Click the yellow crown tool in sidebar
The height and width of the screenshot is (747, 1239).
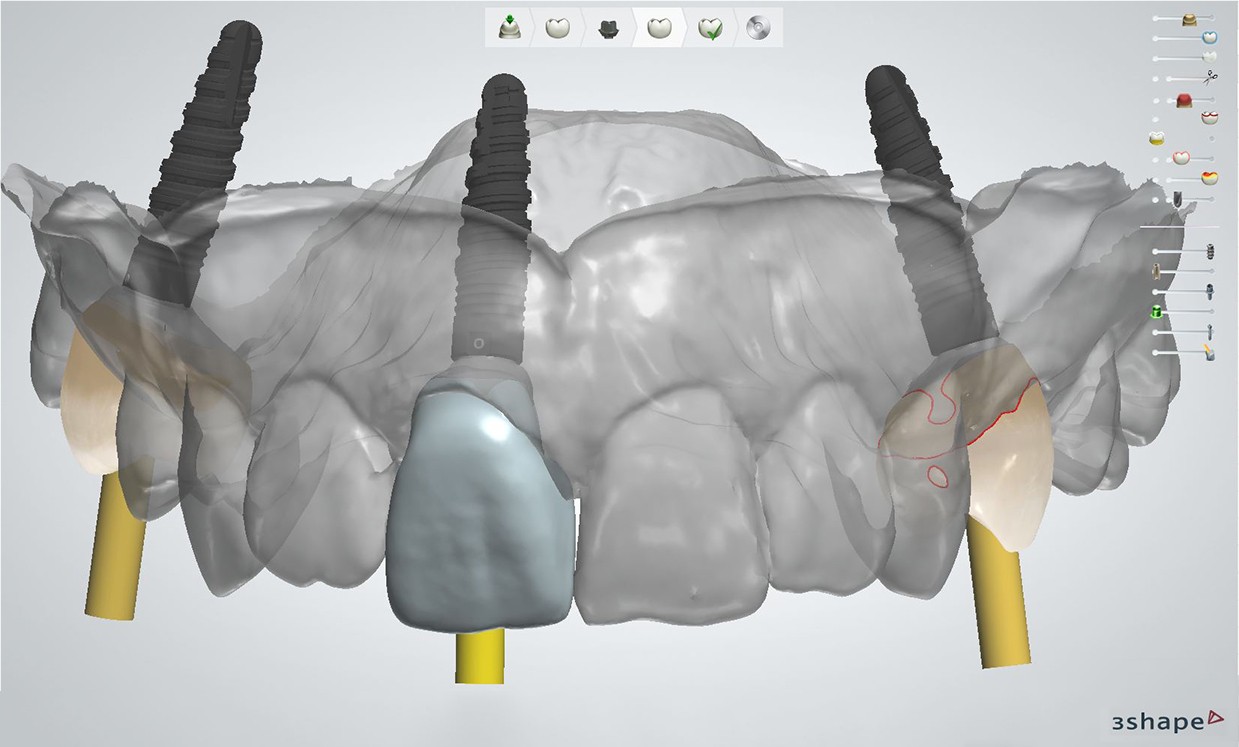(1156, 137)
